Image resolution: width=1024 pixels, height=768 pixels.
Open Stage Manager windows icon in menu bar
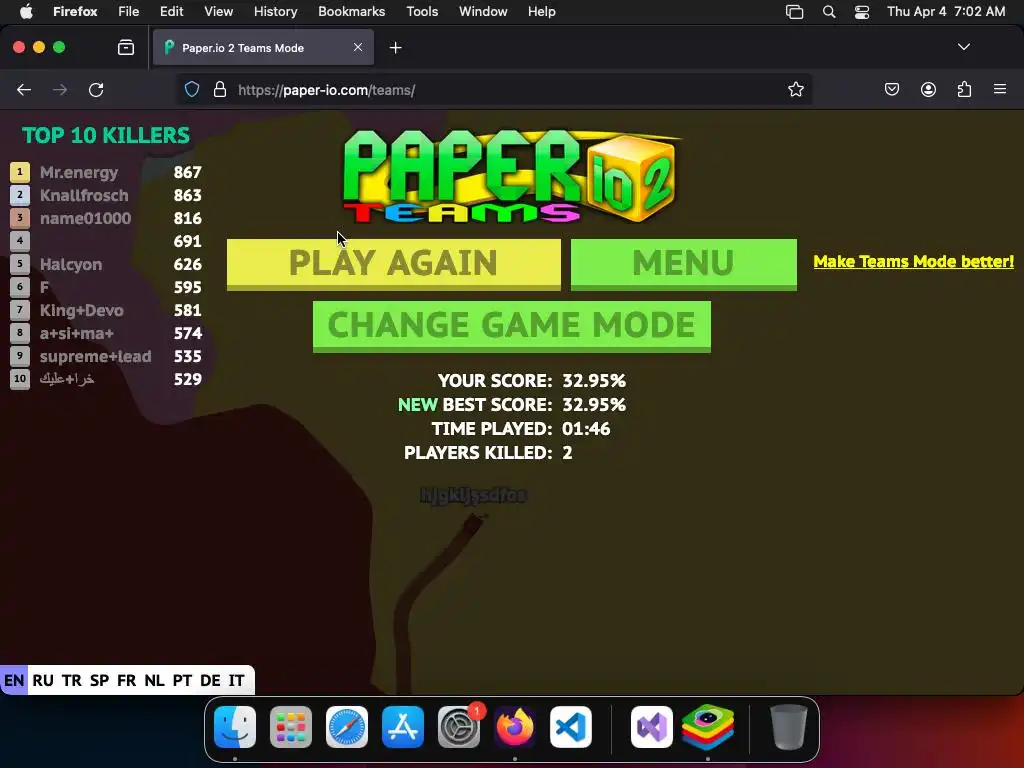(x=794, y=12)
